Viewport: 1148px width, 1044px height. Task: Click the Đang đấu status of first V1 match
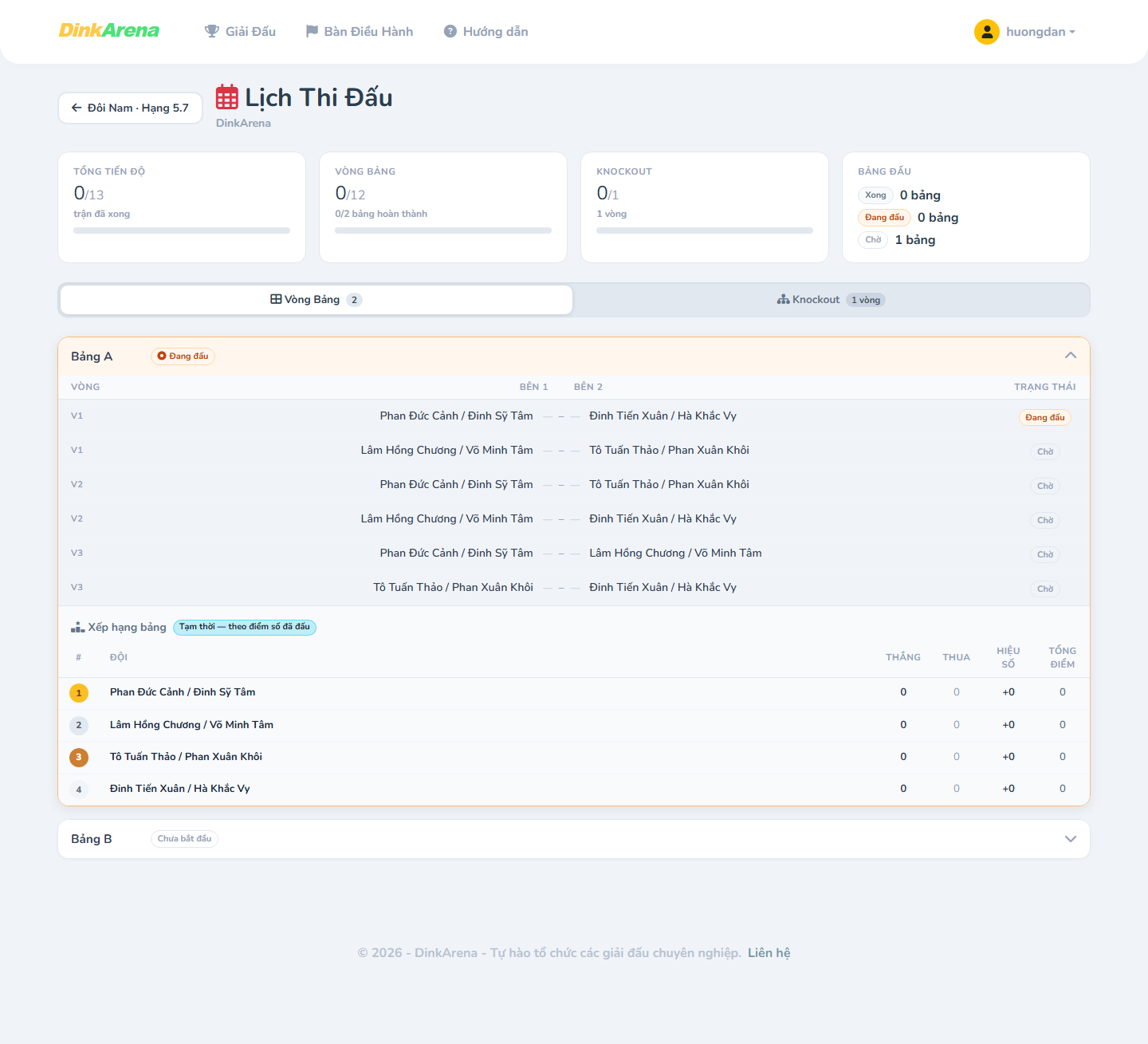click(x=1044, y=418)
